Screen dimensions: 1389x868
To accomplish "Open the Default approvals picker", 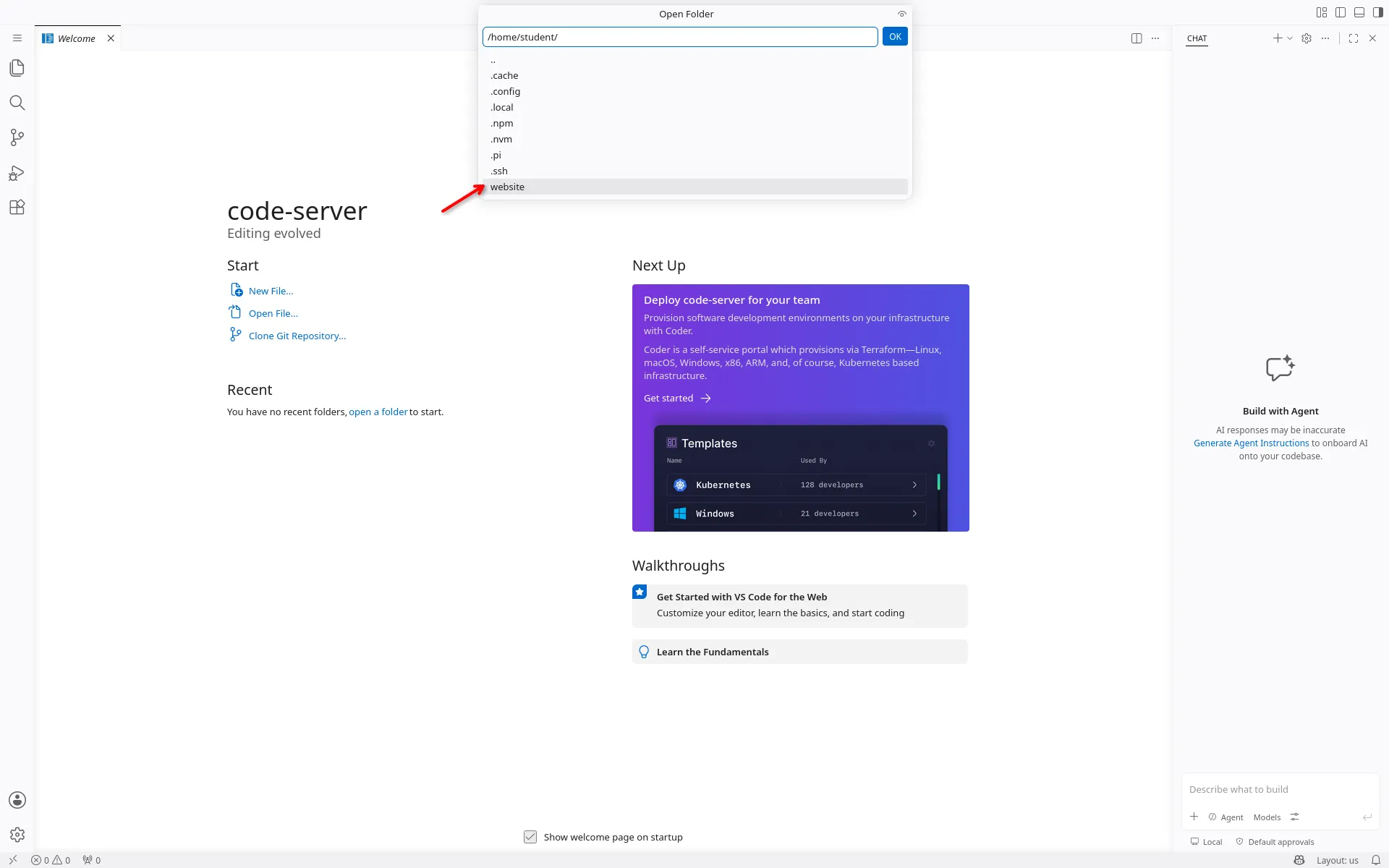I will pyautogui.click(x=1275, y=842).
